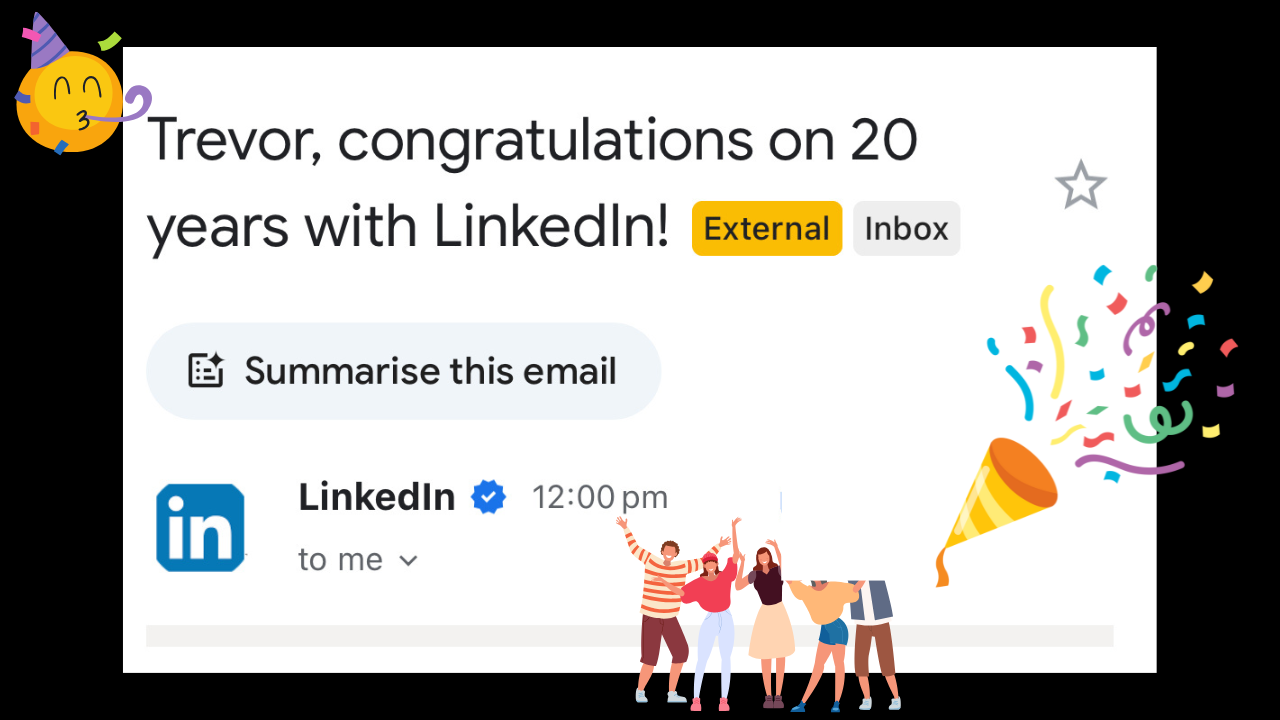Expand recipient details chevron
This screenshot has height=720, width=1280.
coord(408,561)
